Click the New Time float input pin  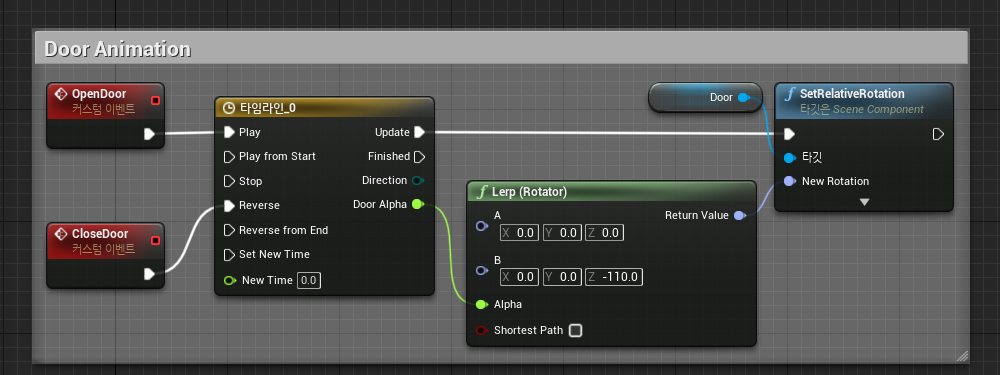pyautogui.click(x=230, y=281)
